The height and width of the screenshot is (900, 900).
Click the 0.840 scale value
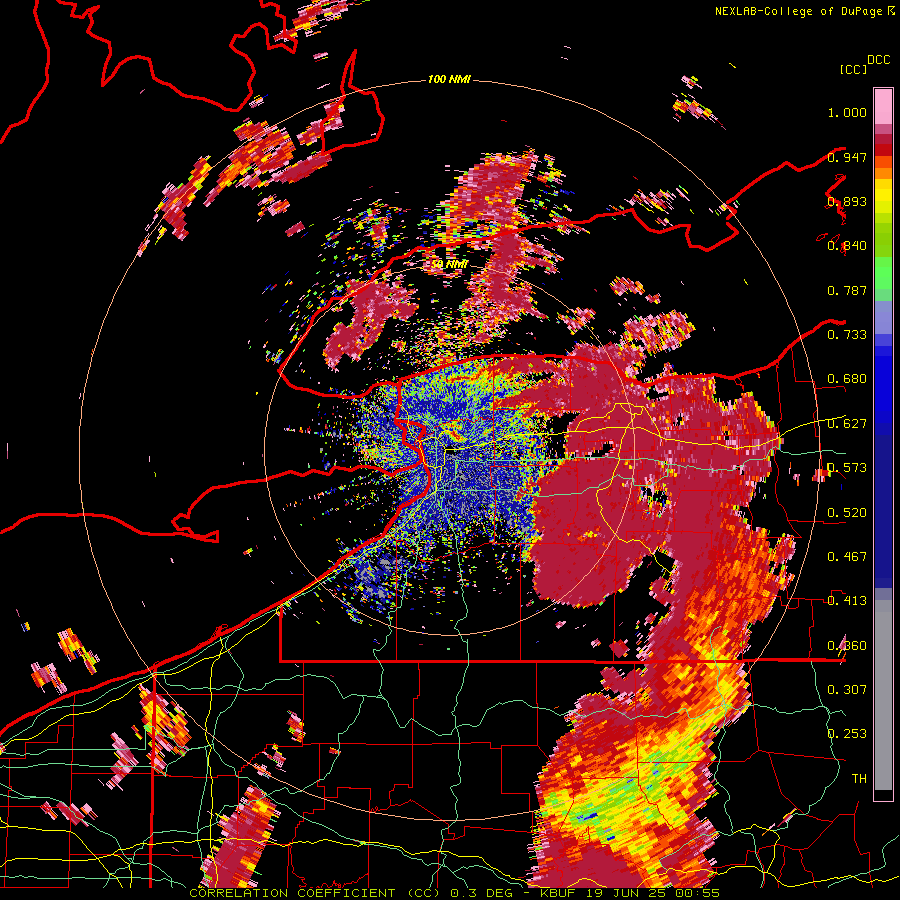coord(847,246)
